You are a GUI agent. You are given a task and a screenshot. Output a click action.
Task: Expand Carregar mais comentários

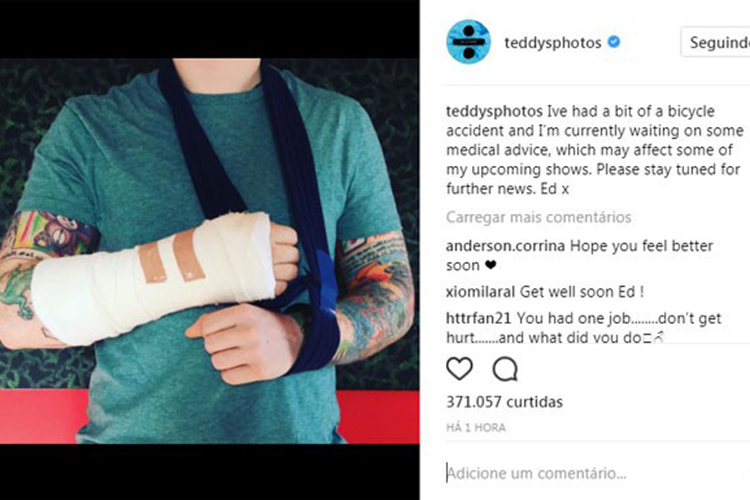click(539, 217)
